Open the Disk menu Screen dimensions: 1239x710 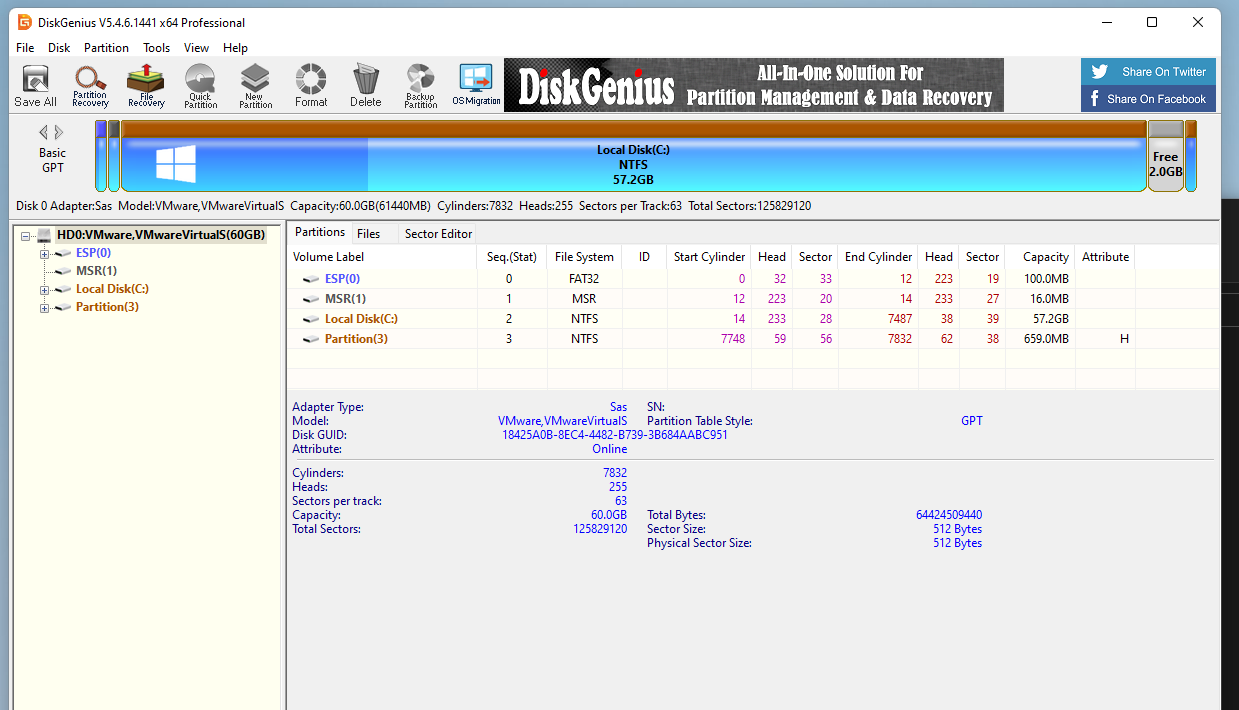pyautogui.click(x=59, y=48)
